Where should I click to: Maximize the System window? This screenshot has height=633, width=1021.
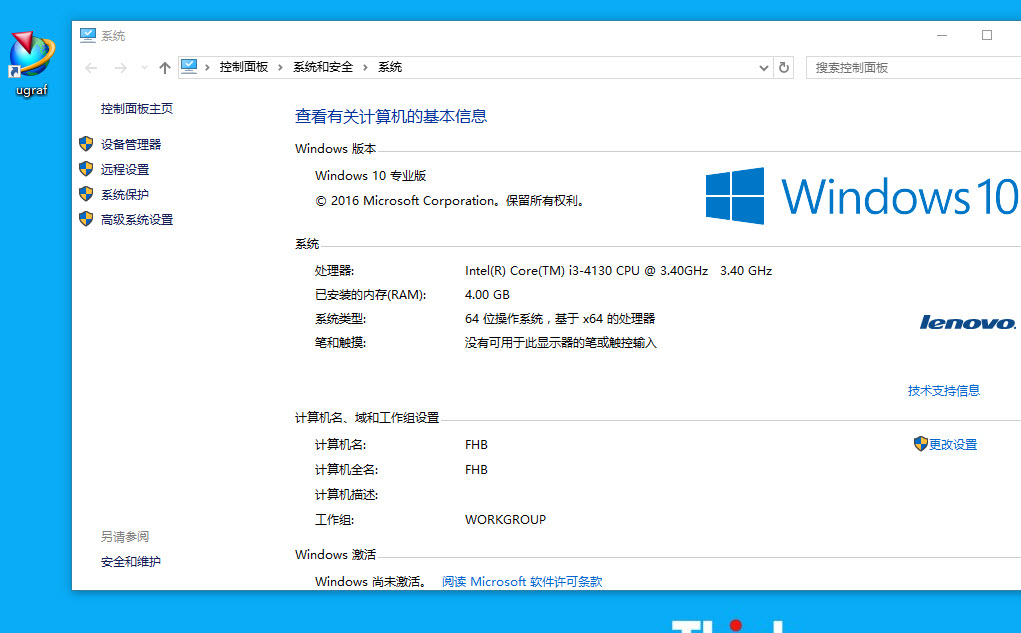[986, 35]
